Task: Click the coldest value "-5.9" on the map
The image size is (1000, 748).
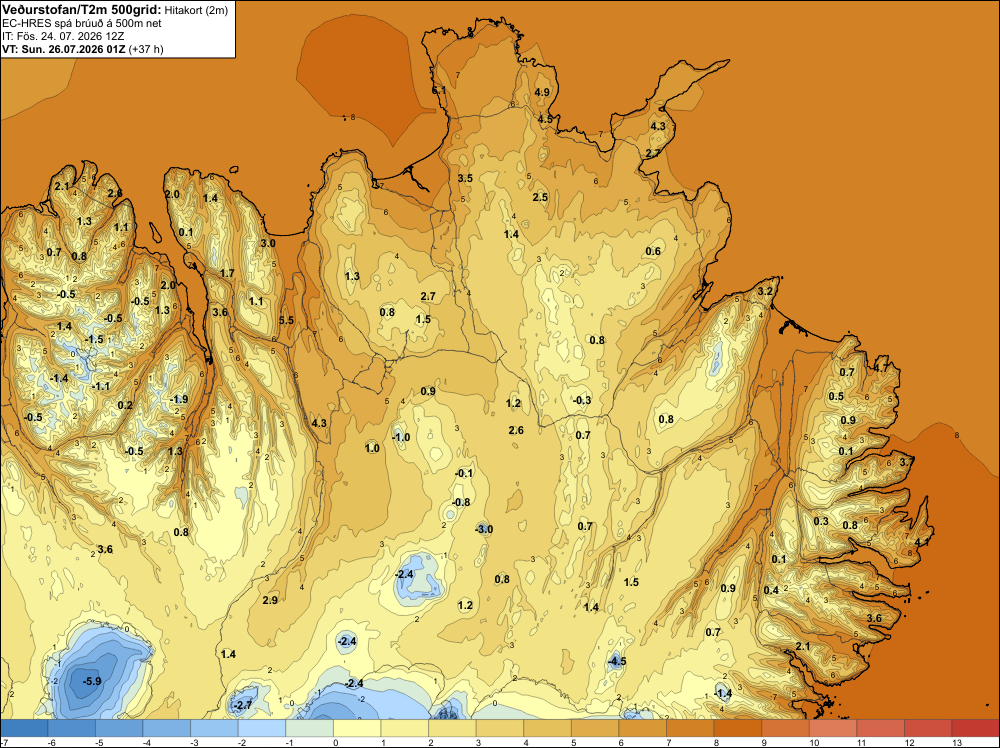Action: pyautogui.click(x=92, y=681)
